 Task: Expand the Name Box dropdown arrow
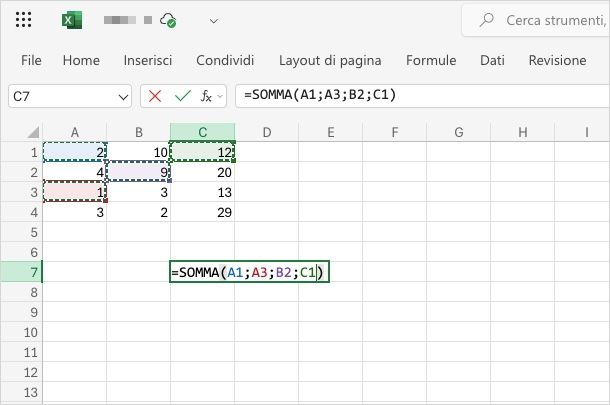123,96
